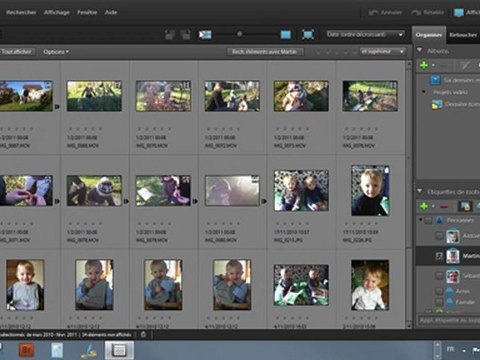This screenshot has width=480, height=360.
Task: Click the first album icon in Albums list
Action: click(435, 80)
